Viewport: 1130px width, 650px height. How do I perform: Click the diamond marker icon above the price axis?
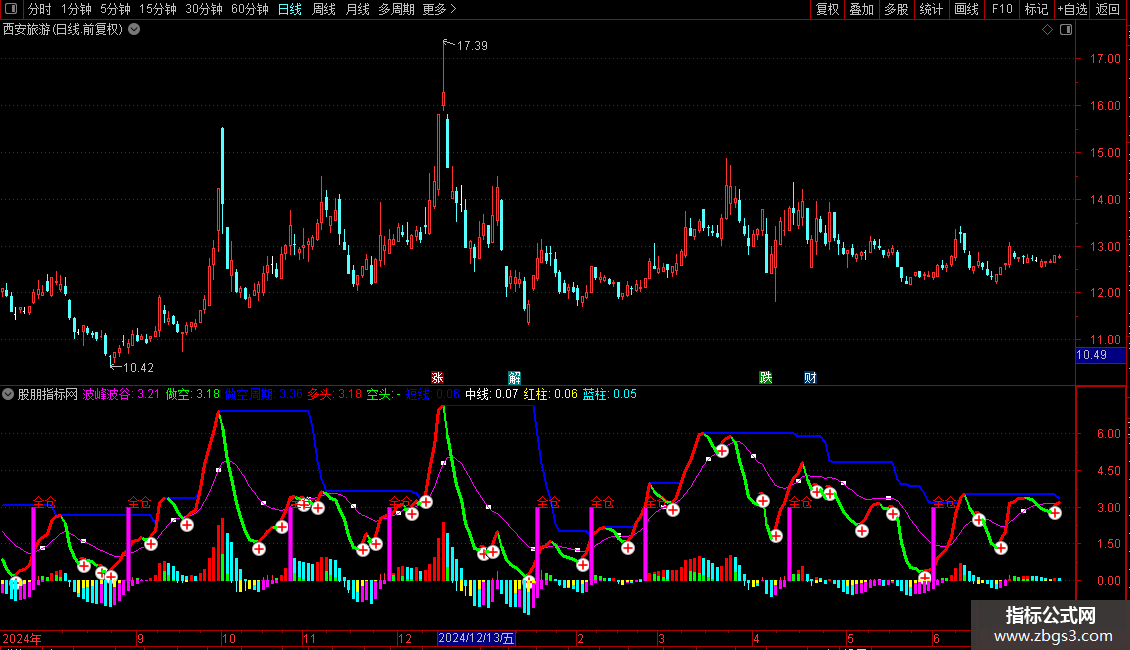[x=1047, y=30]
